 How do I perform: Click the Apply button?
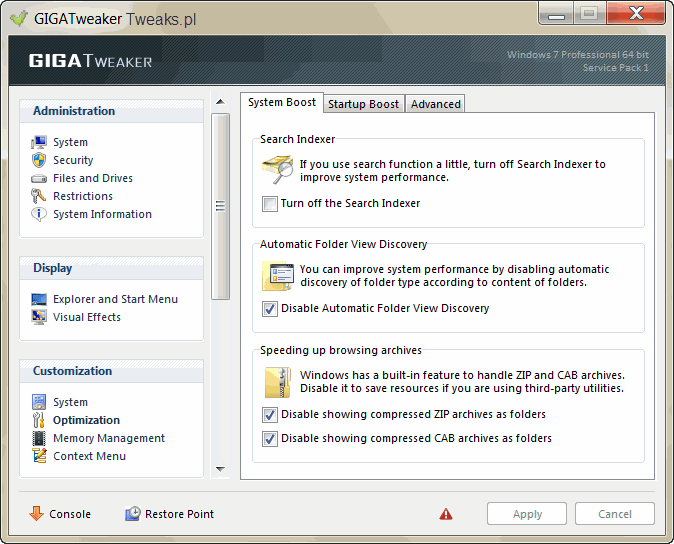point(527,514)
